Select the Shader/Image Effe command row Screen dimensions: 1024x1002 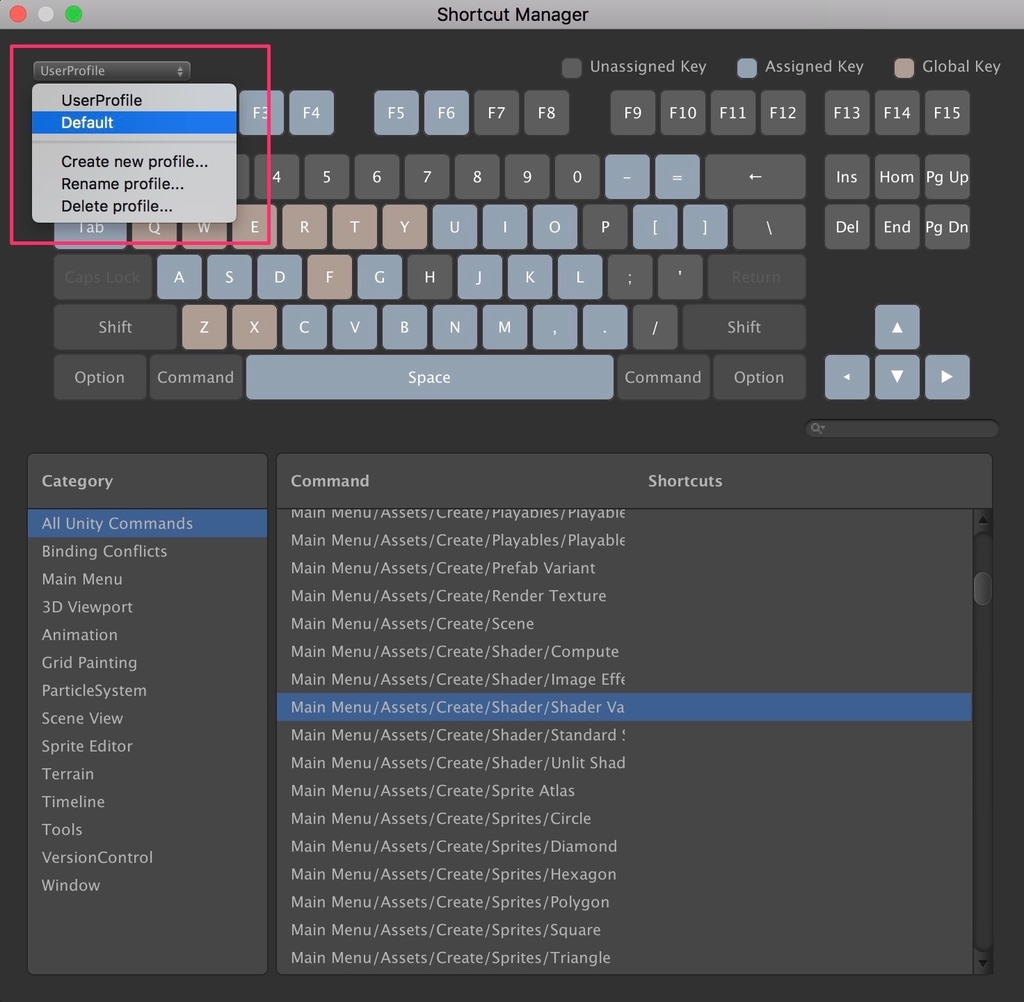624,679
